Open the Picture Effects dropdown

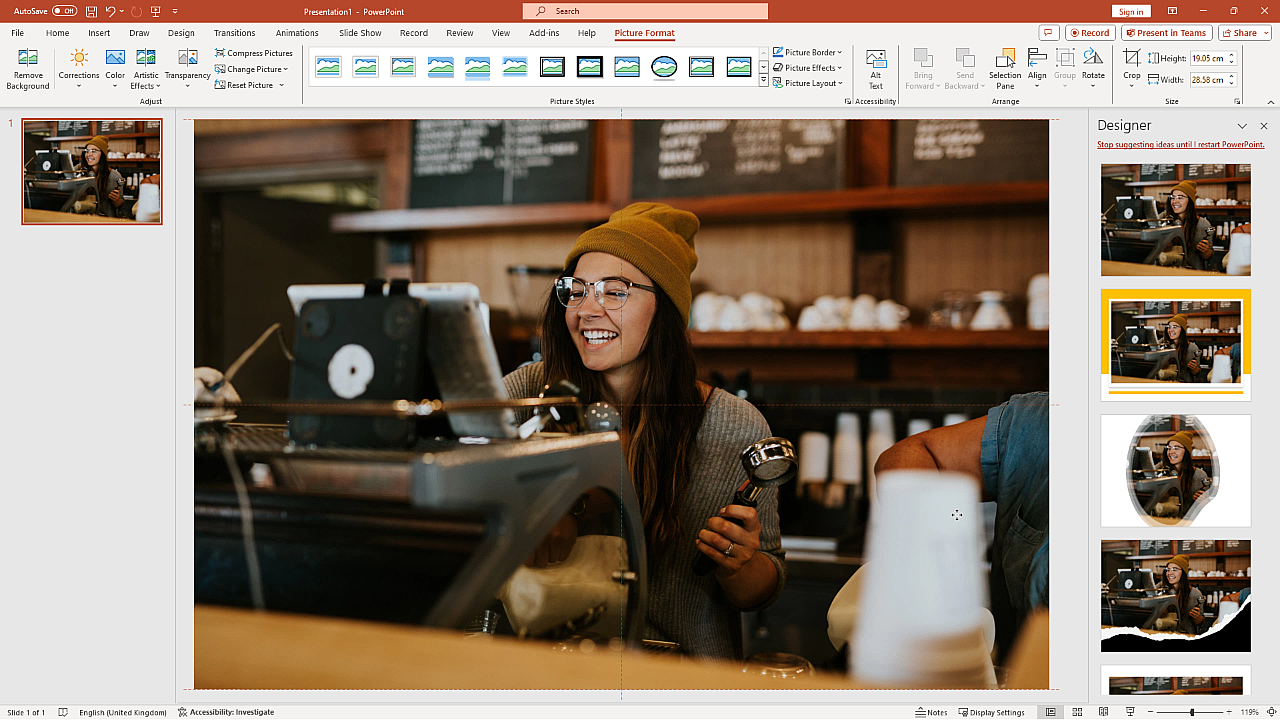808,68
